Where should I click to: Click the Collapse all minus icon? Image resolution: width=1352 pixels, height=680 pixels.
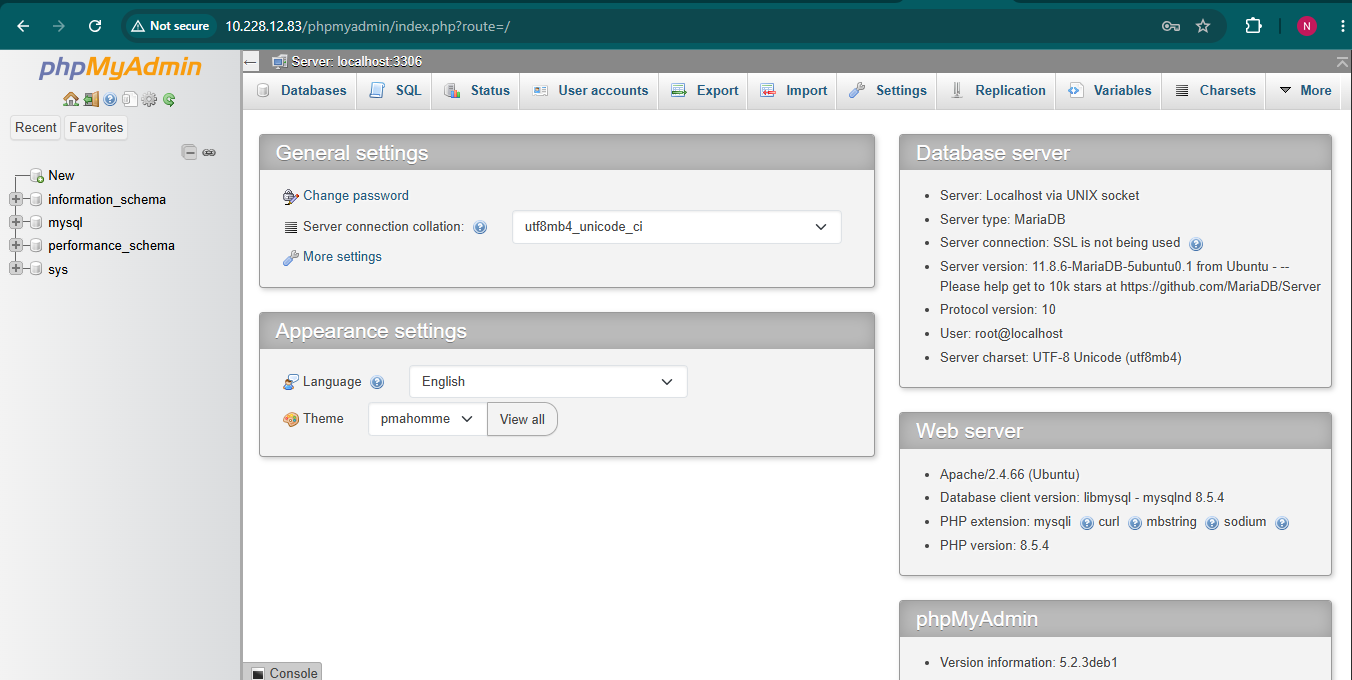[189, 152]
